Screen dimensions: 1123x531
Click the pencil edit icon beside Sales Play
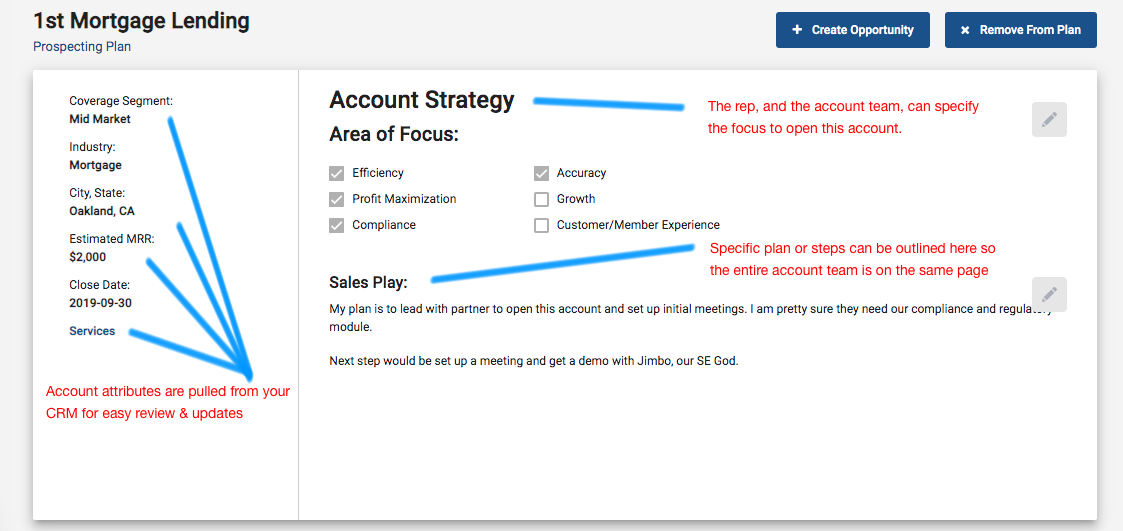pyautogui.click(x=1049, y=295)
